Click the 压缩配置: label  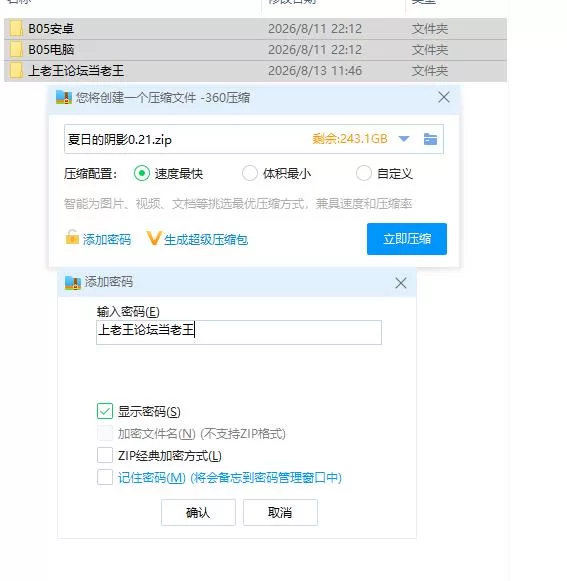(90, 173)
